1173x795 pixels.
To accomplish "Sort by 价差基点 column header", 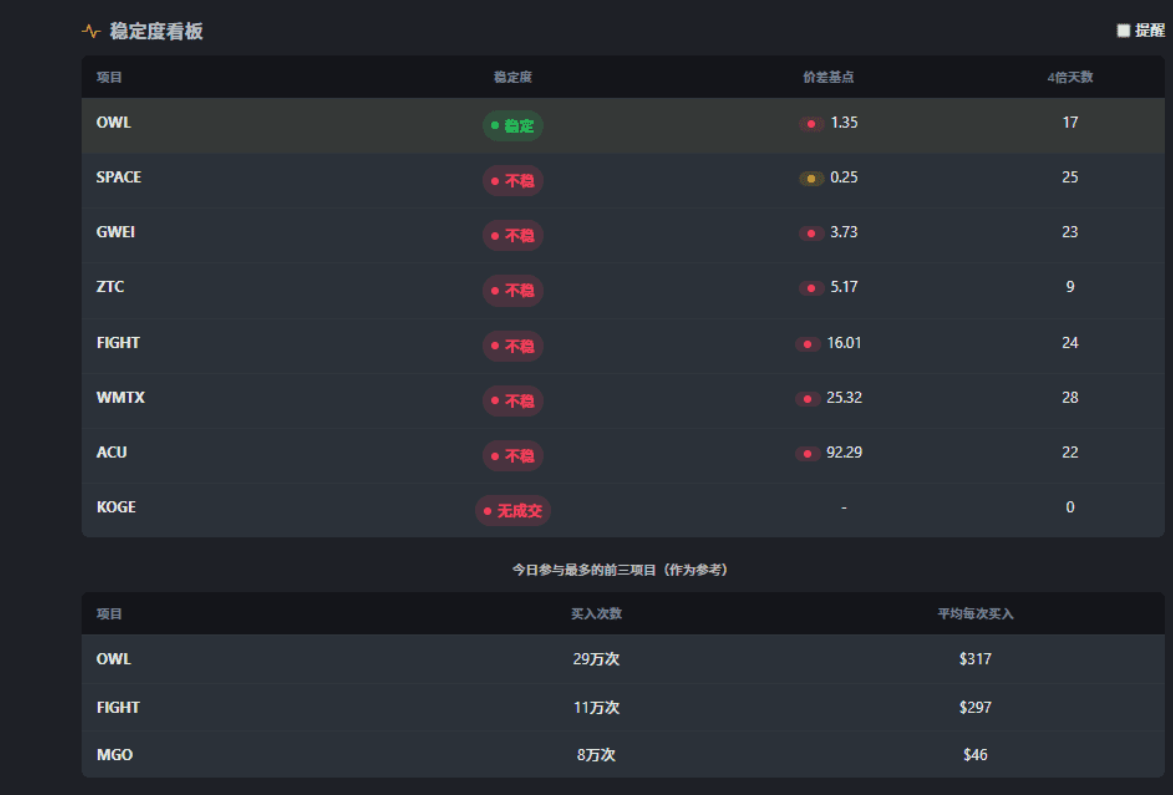I will [x=828, y=78].
